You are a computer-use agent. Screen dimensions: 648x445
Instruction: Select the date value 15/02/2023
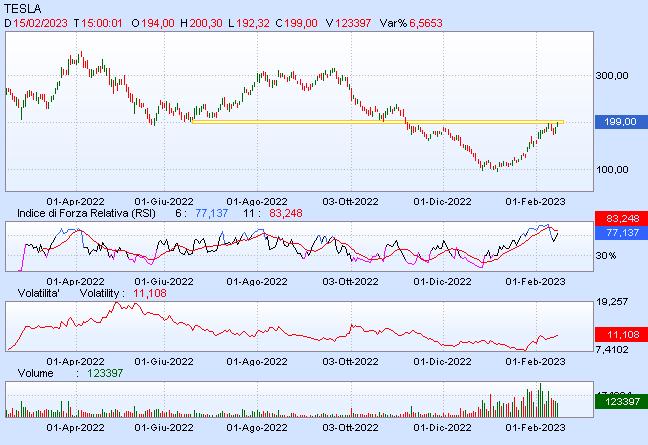pos(40,23)
